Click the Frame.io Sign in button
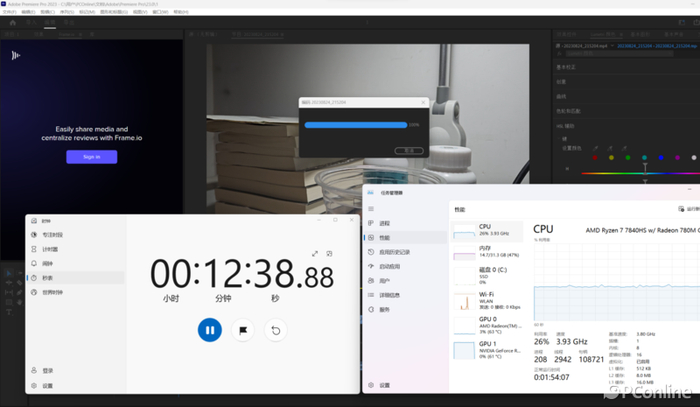 pyautogui.click(x=92, y=157)
